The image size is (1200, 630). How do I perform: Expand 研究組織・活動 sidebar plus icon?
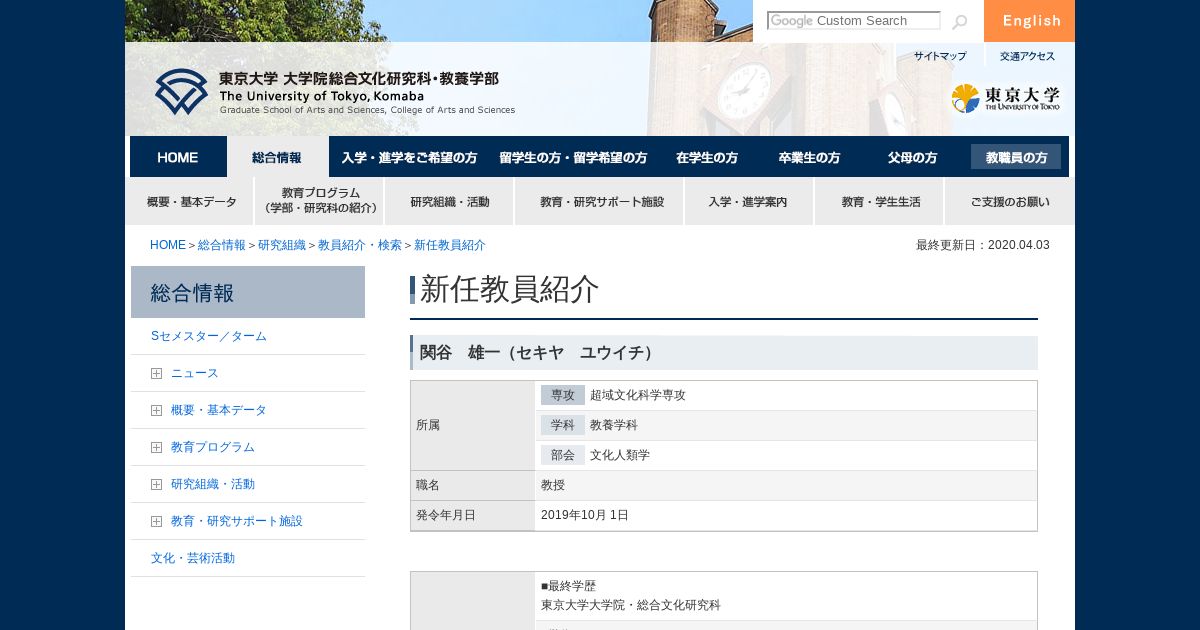coord(156,484)
